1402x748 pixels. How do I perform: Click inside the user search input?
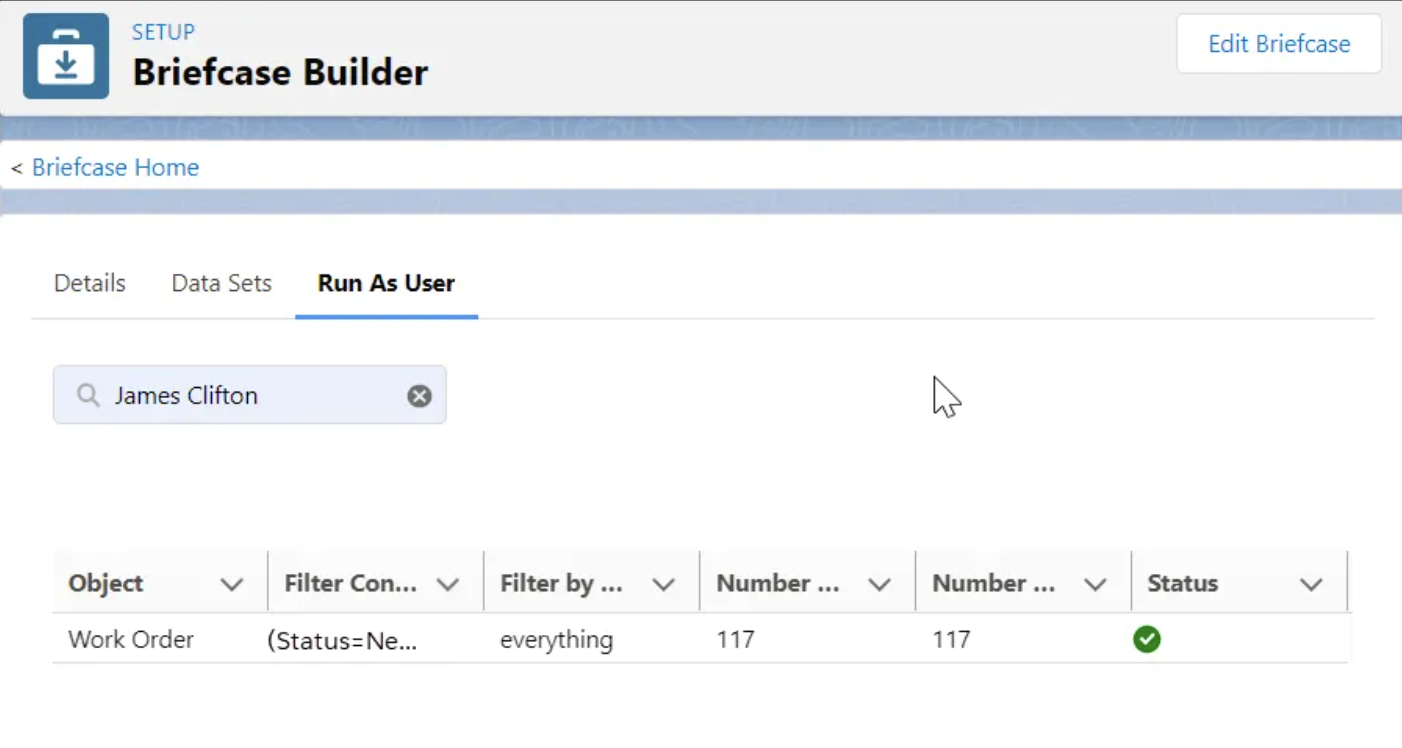pyautogui.click(x=250, y=396)
